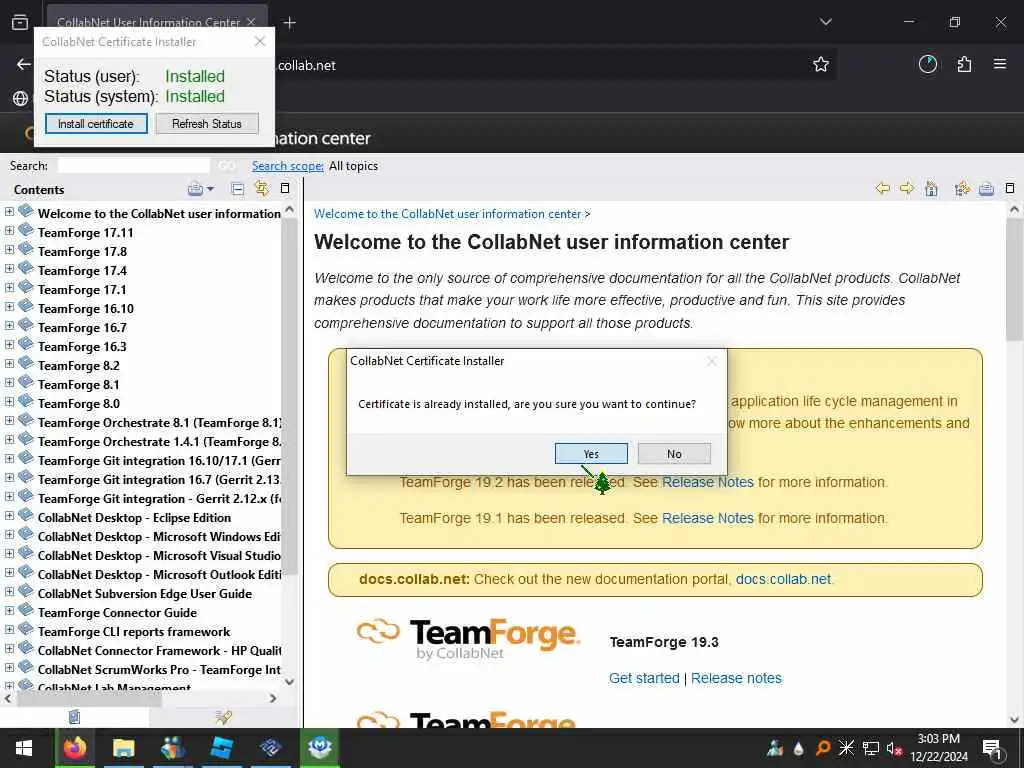Open a new browser tab with plus
1024x768 pixels.
pyautogui.click(x=289, y=23)
